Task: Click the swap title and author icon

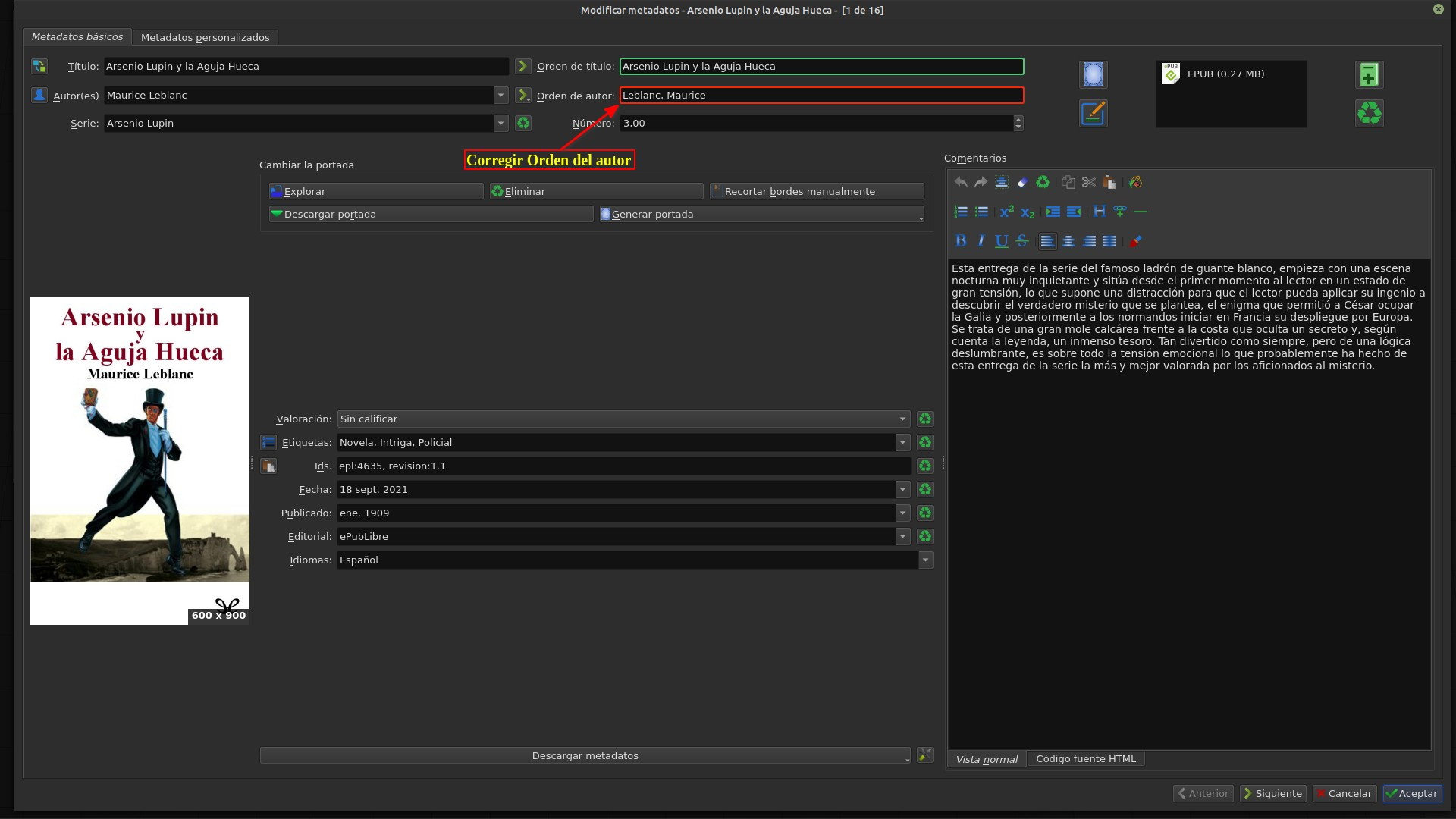Action: (39, 66)
